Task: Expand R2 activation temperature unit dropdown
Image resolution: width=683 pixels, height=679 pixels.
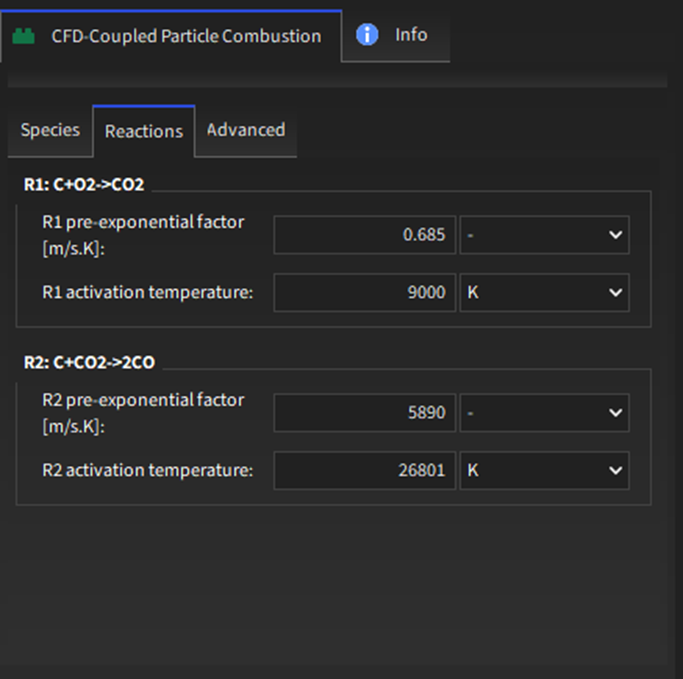Action: [x=544, y=470]
